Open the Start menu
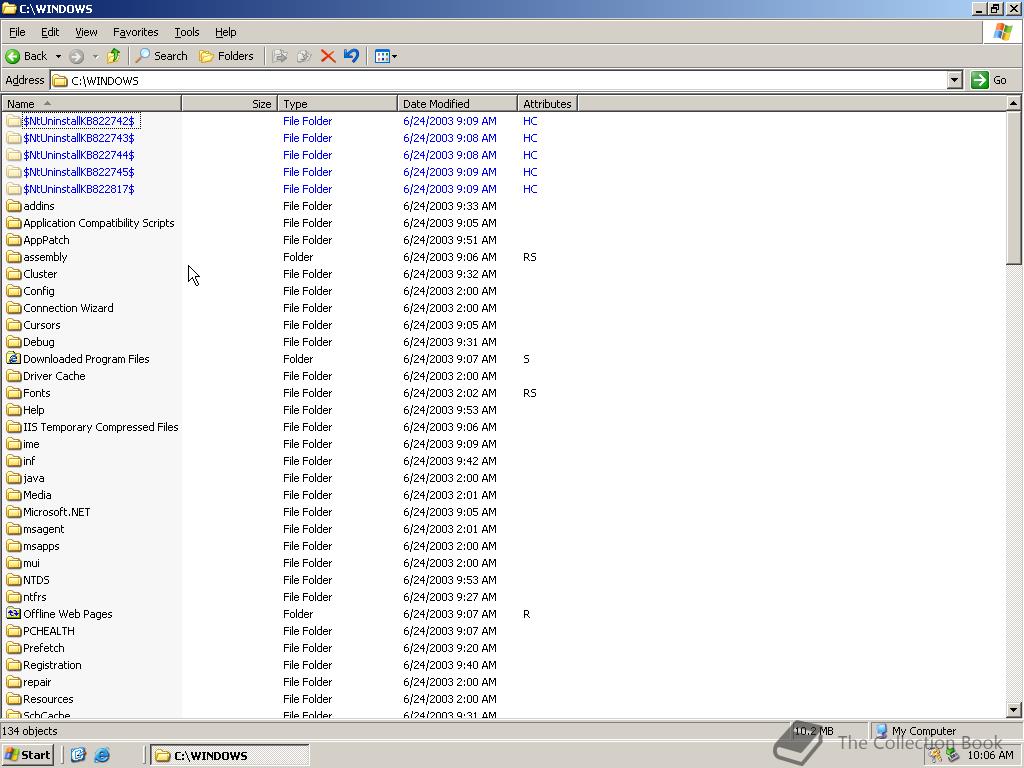Image resolution: width=1024 pixels, height=768 pixels. (x=27, y=755)
